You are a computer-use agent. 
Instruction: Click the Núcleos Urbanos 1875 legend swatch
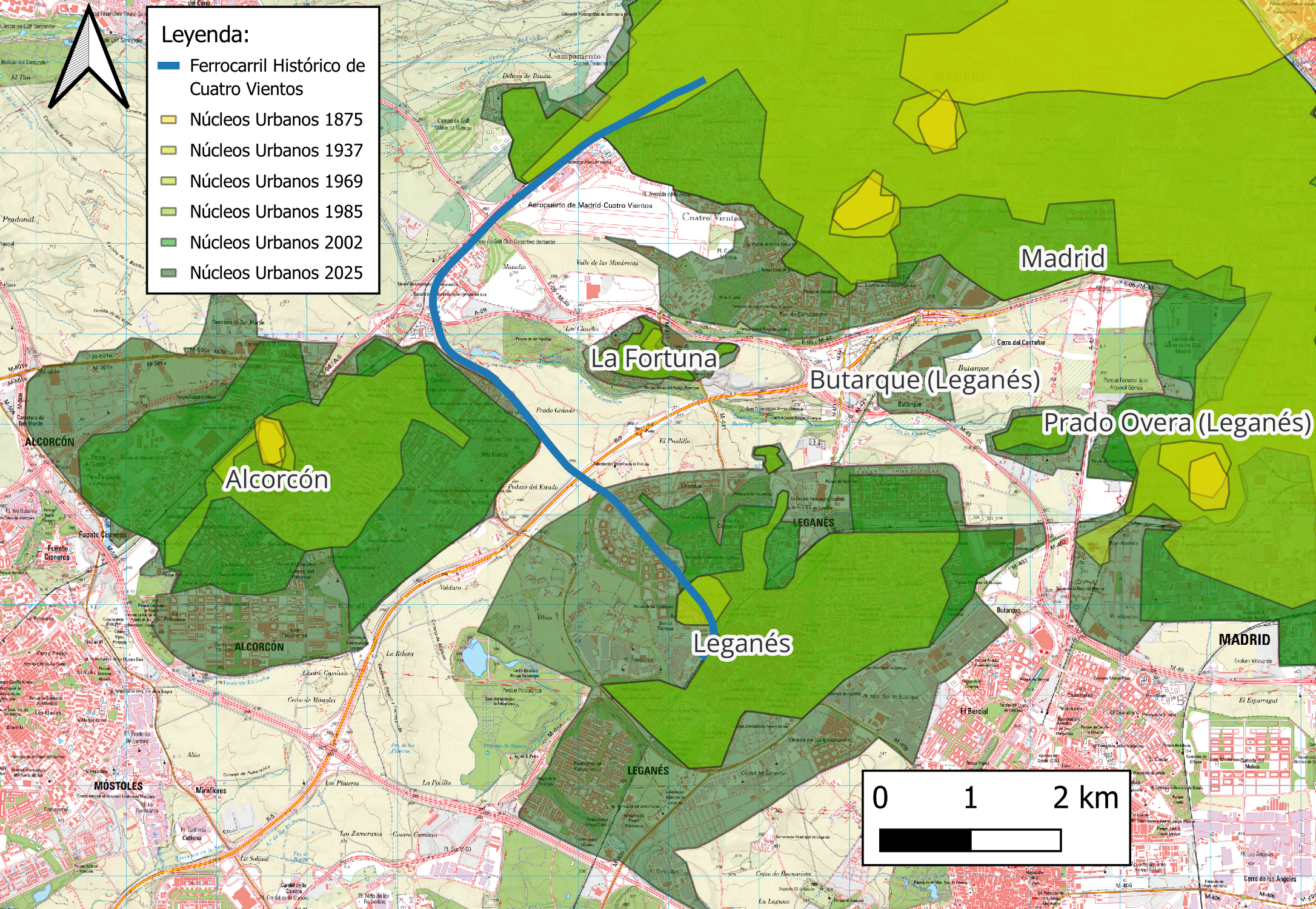[x=168, y=120]
